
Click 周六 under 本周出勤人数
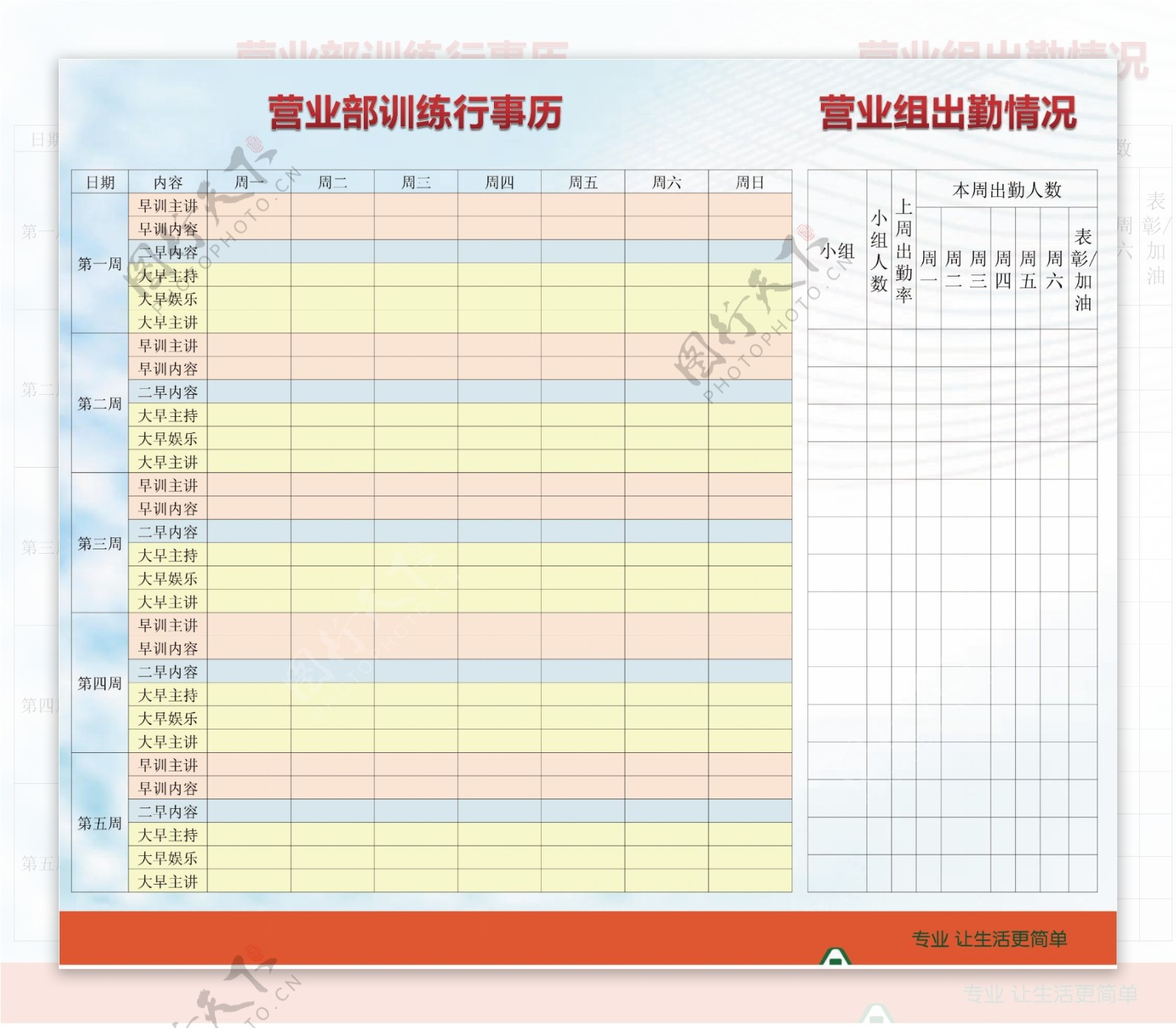pyautogui.click(x=1054, y=268)
